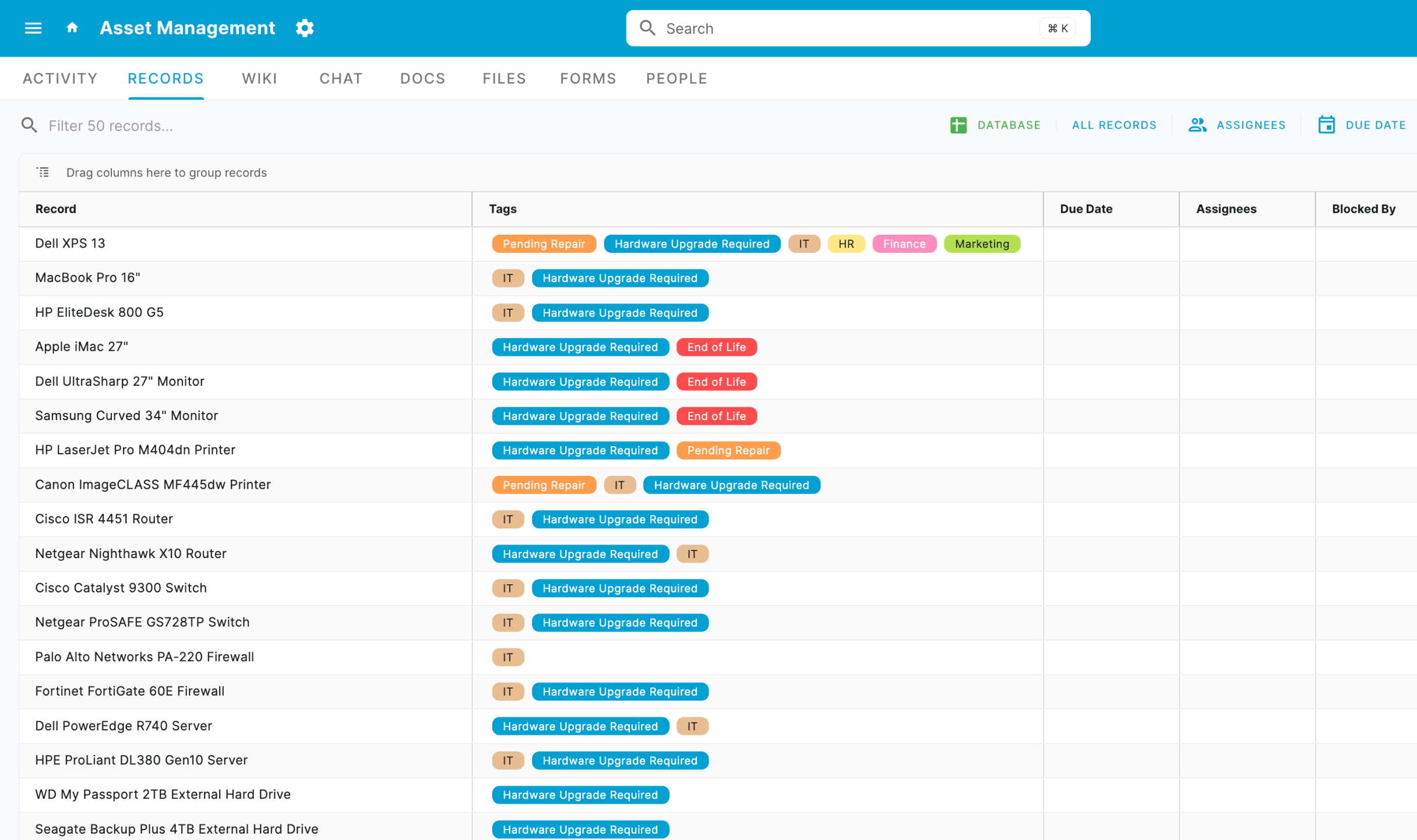Open the People tab
This screenshot has width=1417, height=840.
(x=677, y=79)
